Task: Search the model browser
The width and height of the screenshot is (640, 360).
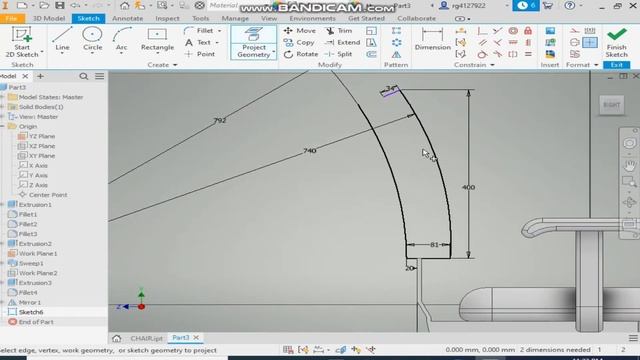Action: click(x=84, y=76)
